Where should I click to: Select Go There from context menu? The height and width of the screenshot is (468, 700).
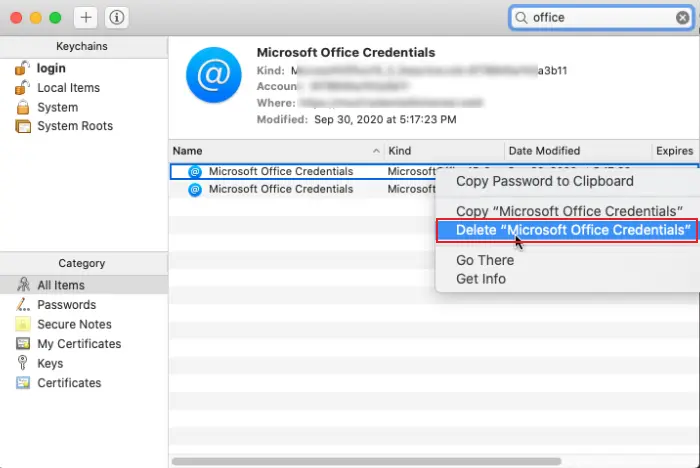click(485, 260)
